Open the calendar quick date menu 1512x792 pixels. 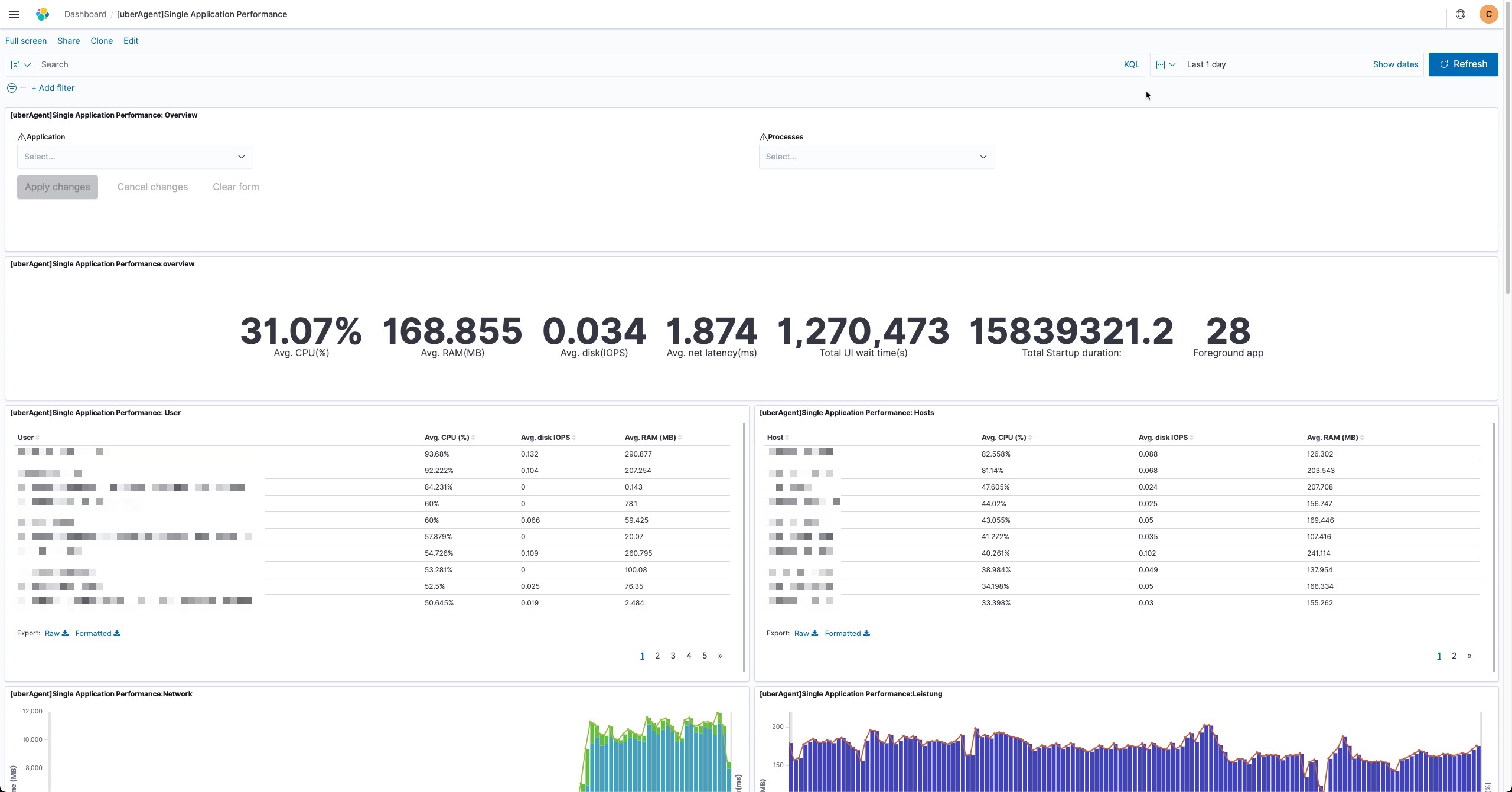[1165, 64]
